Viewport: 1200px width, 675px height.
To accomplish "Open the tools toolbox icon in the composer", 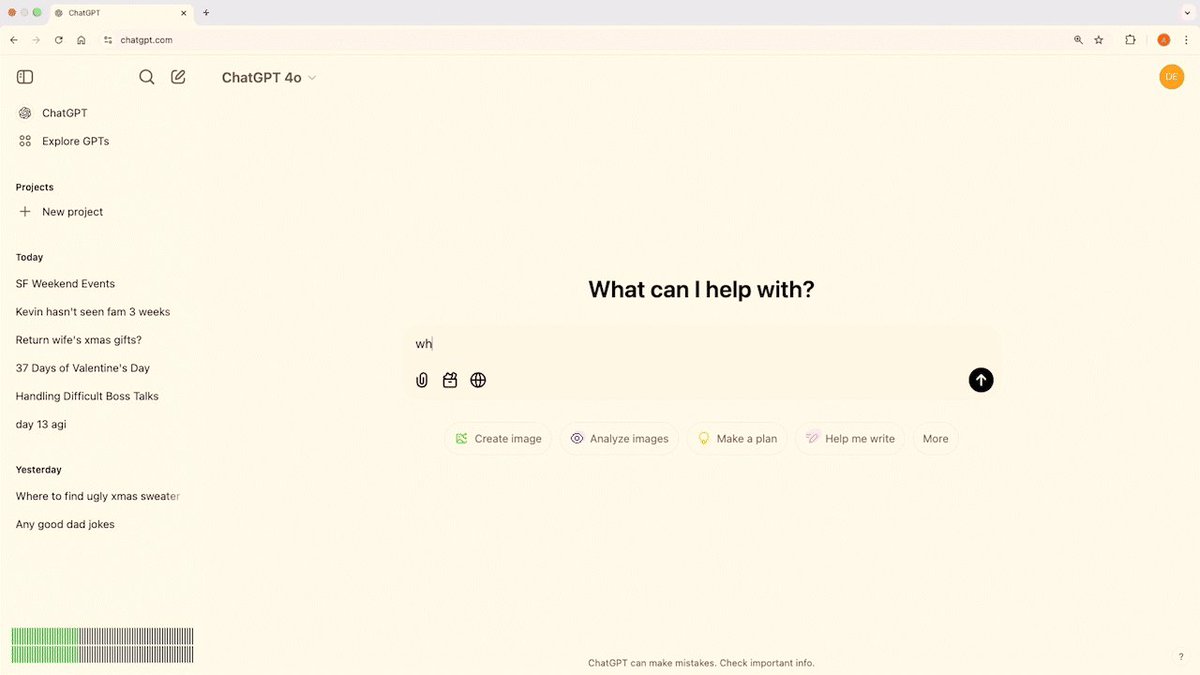I will tap(450, 380).
